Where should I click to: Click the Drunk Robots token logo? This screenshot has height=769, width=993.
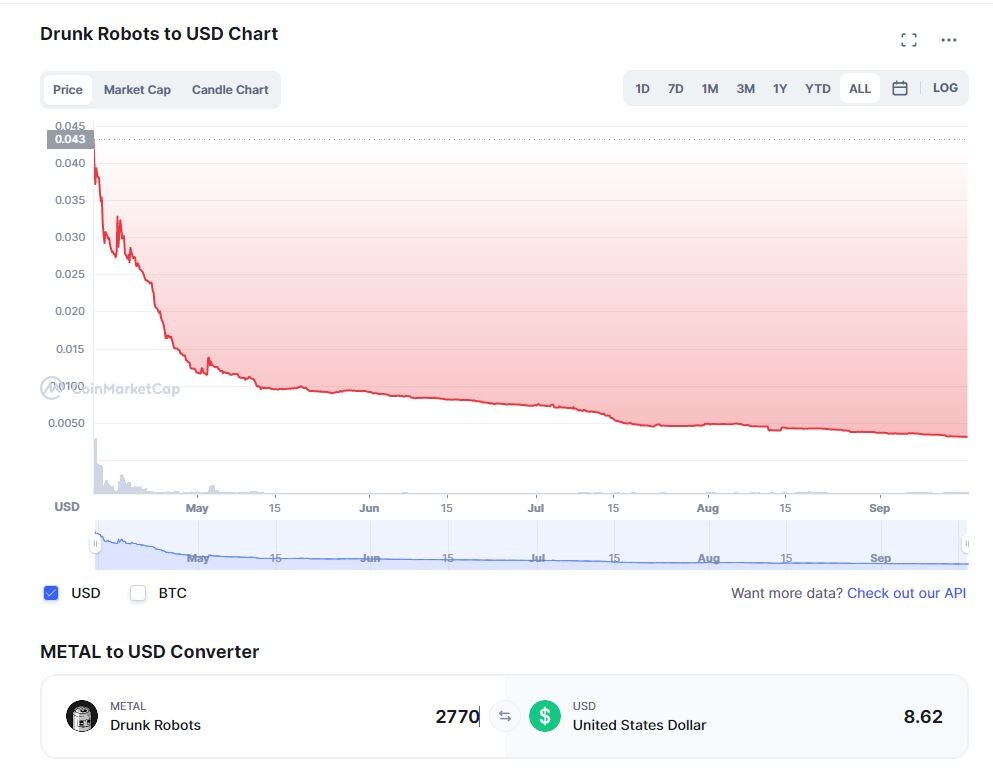click(82, 716)
